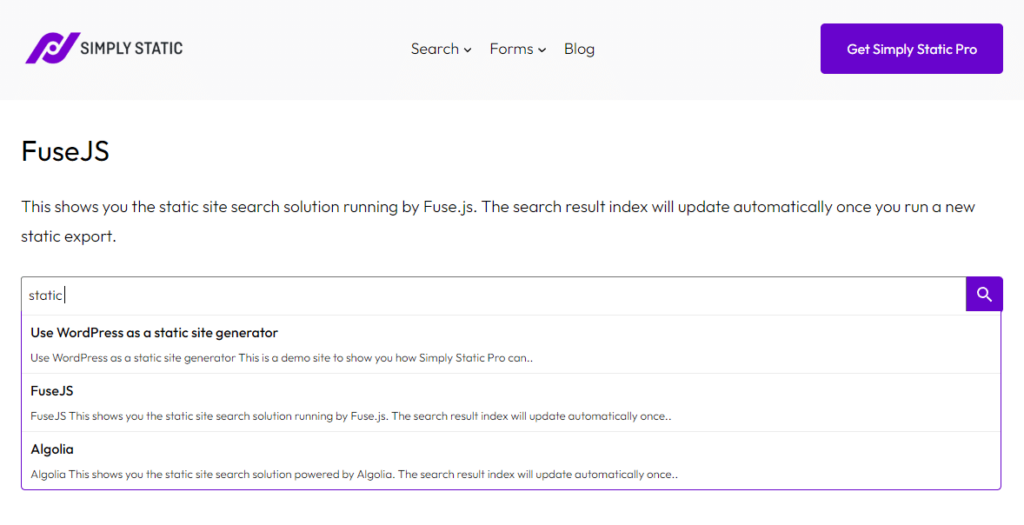1024x525 pixels.
Task: Expand the Forms menu chevron
Action: click(542, 50)
